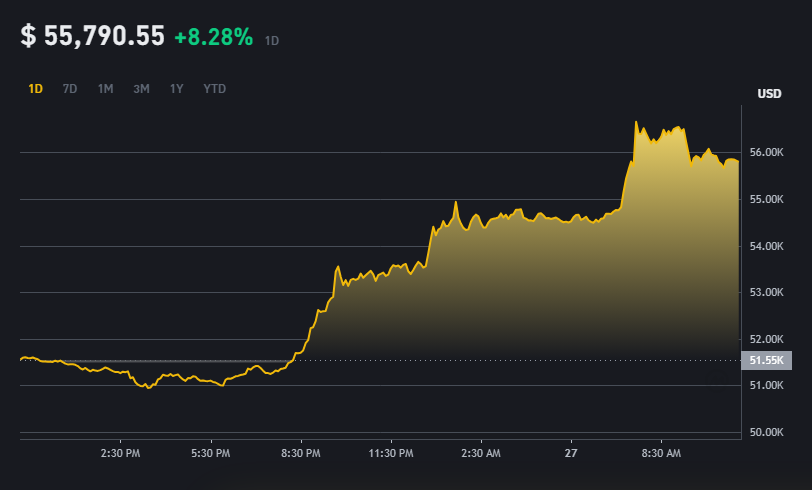Select the YTD range tab
Screen dimensions: 812x490
(x=215, y=89)
